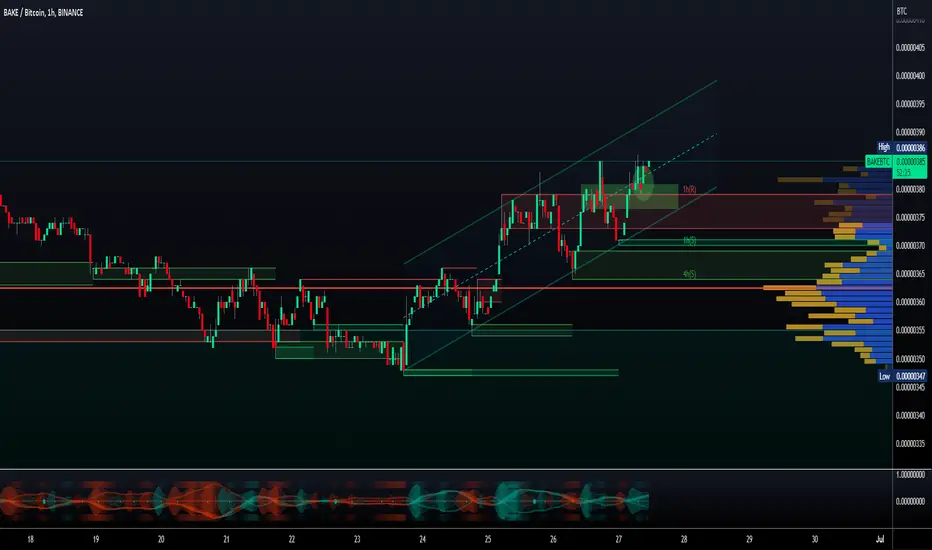Click the BAKEBTC current price label
The width and height of the screenshot is (932, 550).
pyautogui.click(x=896, y=162)
